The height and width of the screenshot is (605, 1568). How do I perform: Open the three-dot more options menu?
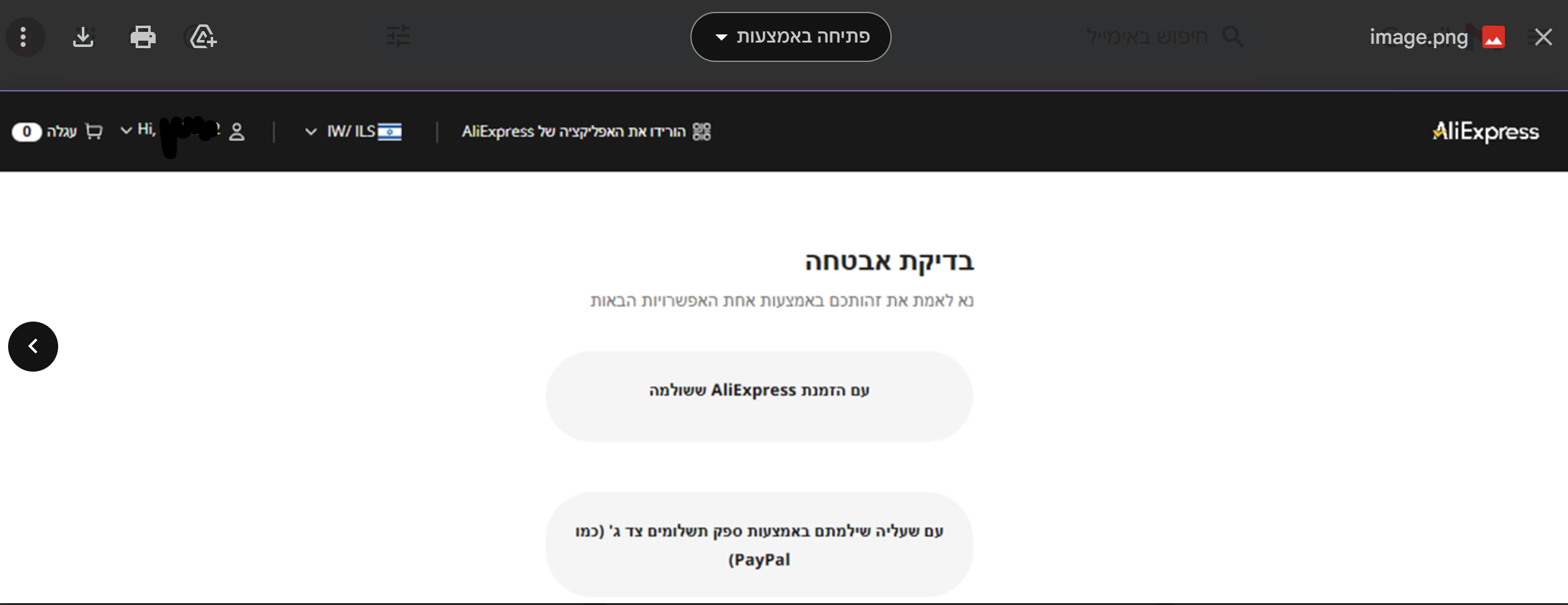click(x=24, y=37)
